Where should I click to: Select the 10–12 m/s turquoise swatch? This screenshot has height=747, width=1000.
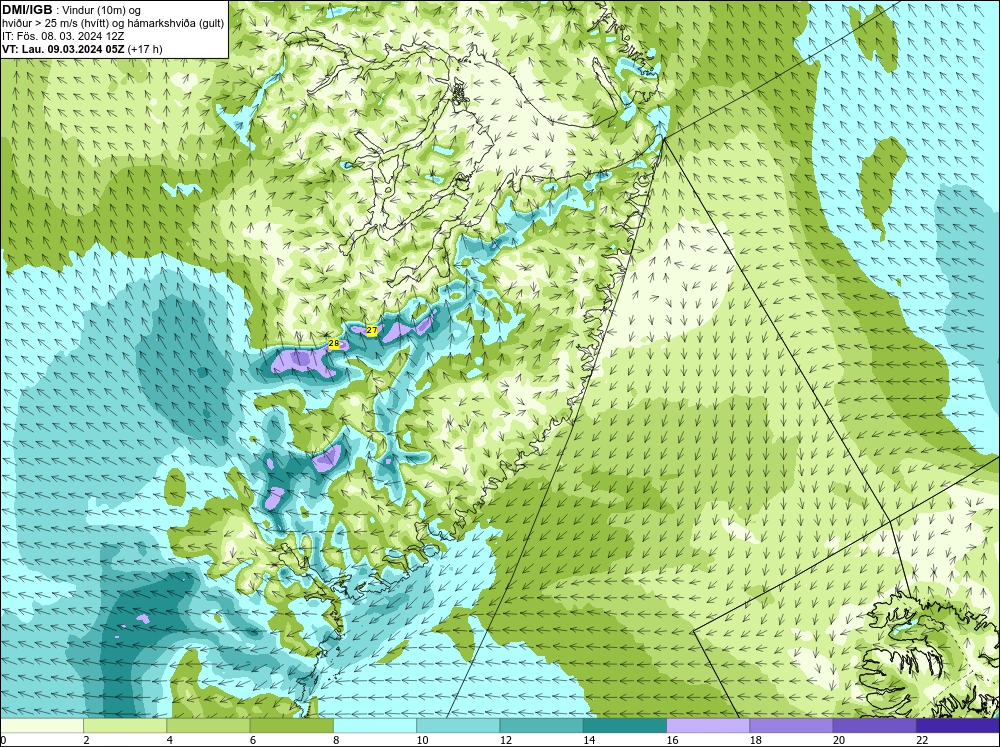458,726
